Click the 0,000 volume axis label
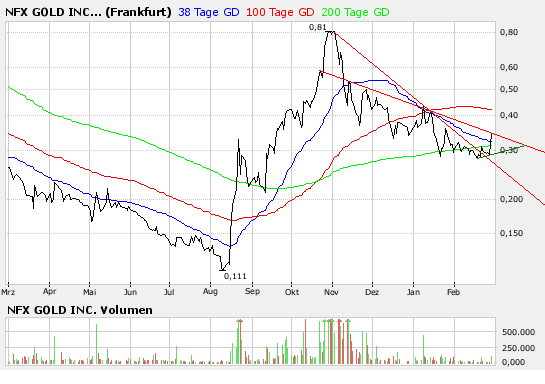545x384 pixels. coord(513,362)
